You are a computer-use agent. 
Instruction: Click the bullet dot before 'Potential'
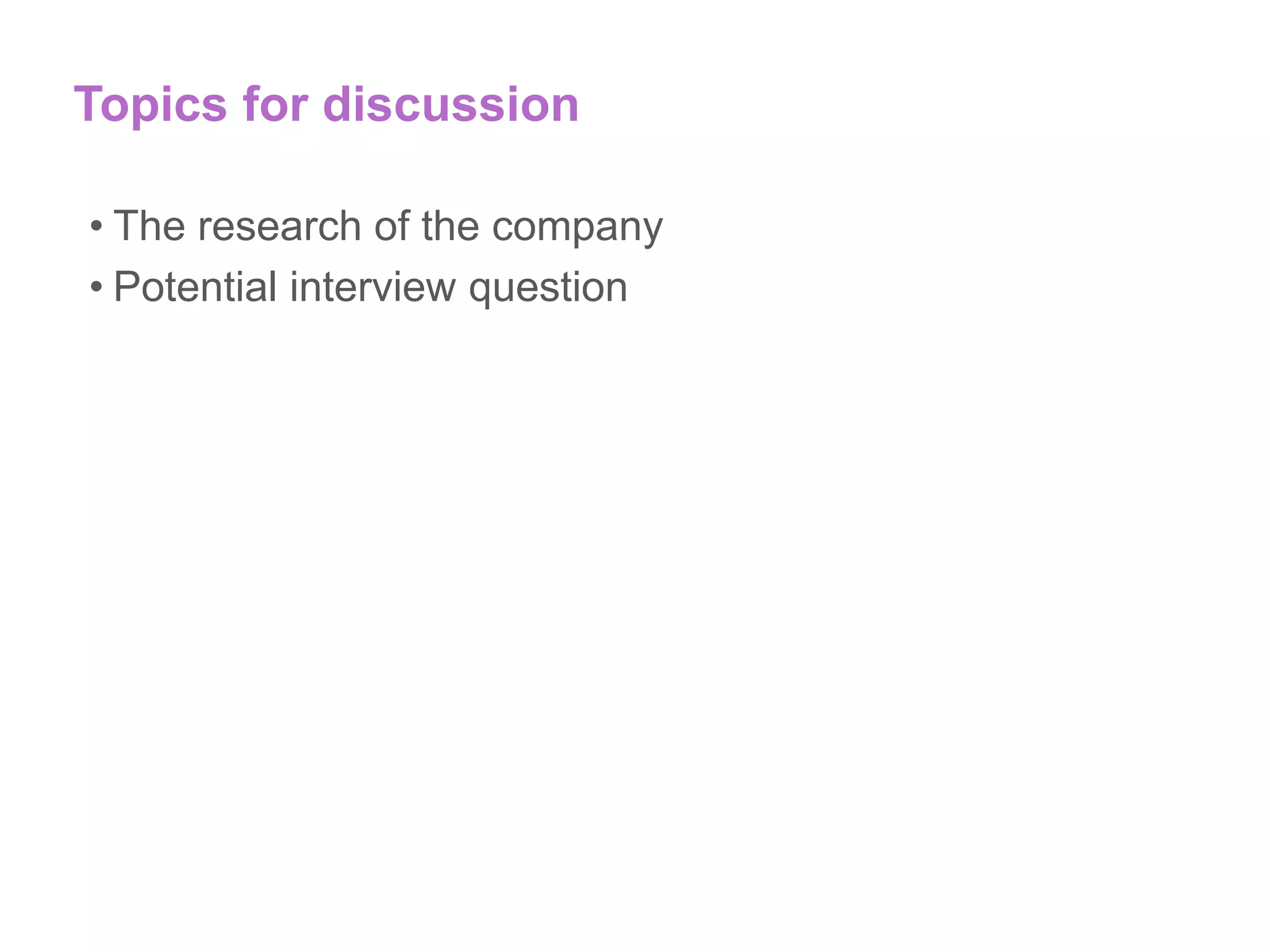(95, 288)
